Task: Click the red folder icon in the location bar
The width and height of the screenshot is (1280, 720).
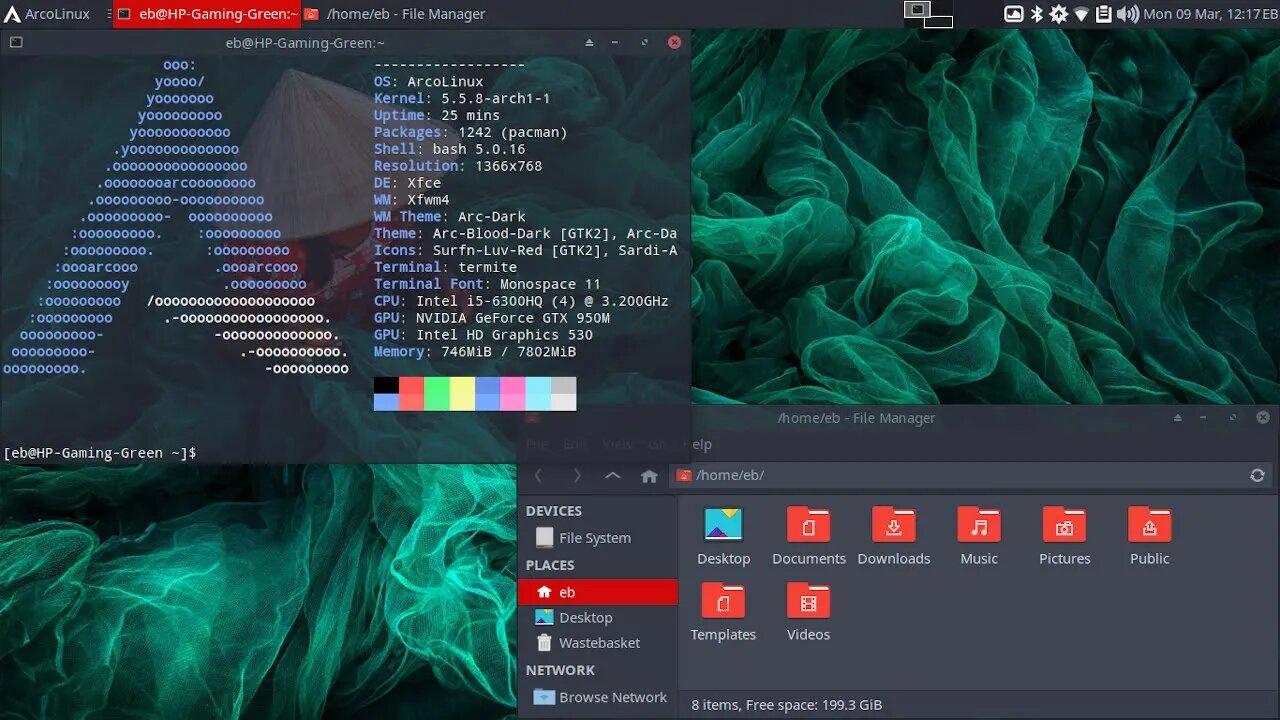Action: coord(684,476)
